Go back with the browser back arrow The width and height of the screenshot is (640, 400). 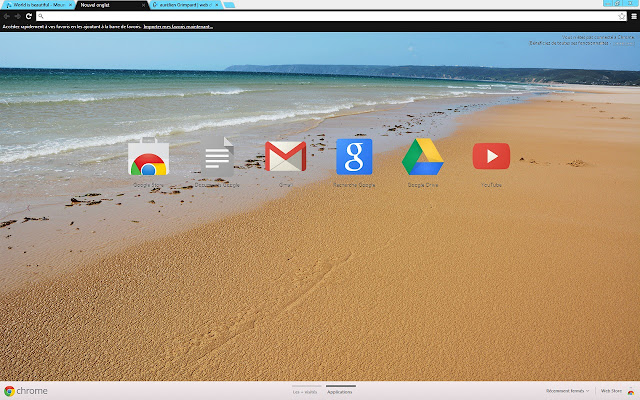click(x=7, y=16)
